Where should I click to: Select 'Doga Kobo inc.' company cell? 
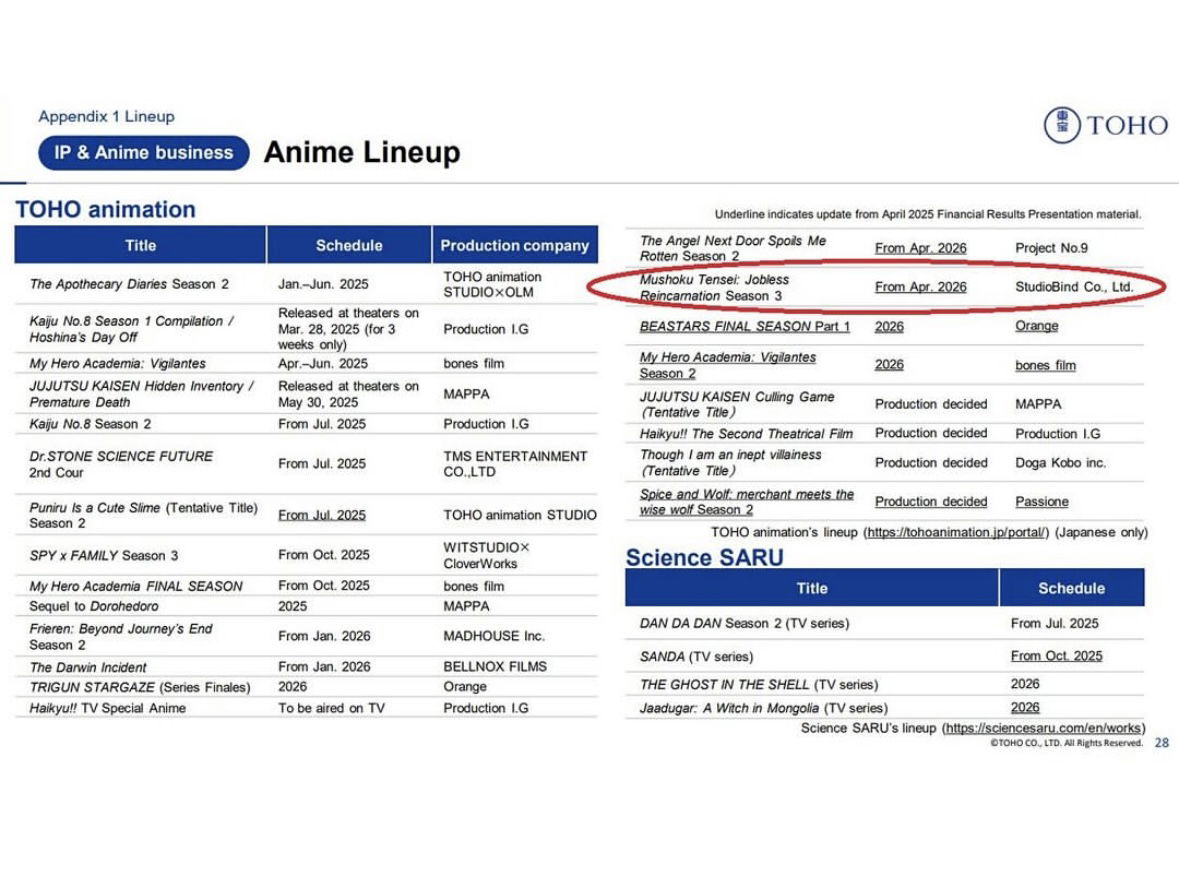point(1060,463)
